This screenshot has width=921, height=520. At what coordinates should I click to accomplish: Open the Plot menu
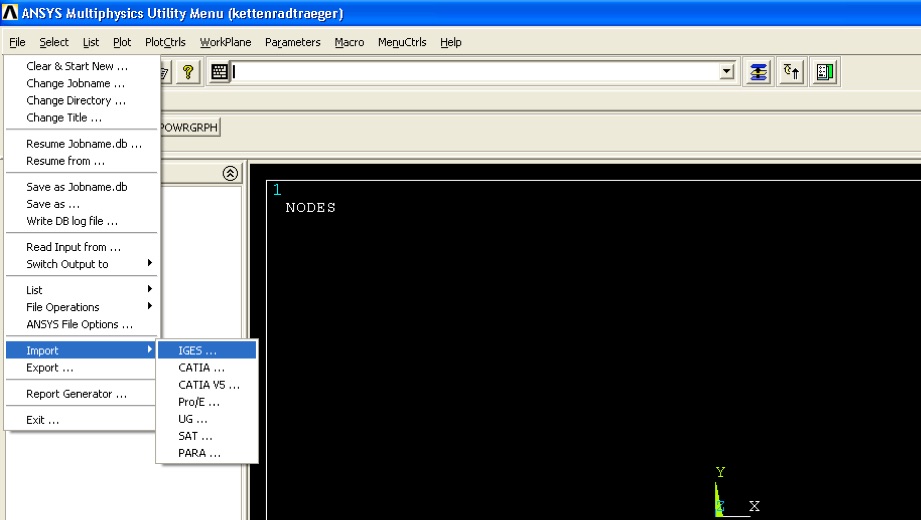[x=122, y=42]
